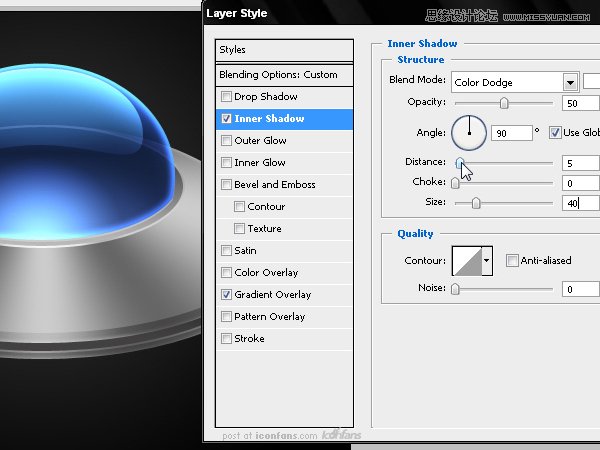
Task: Uncheck the Inner Shadow checkbox
Action: pyautogui.click(x=226, y=119)
